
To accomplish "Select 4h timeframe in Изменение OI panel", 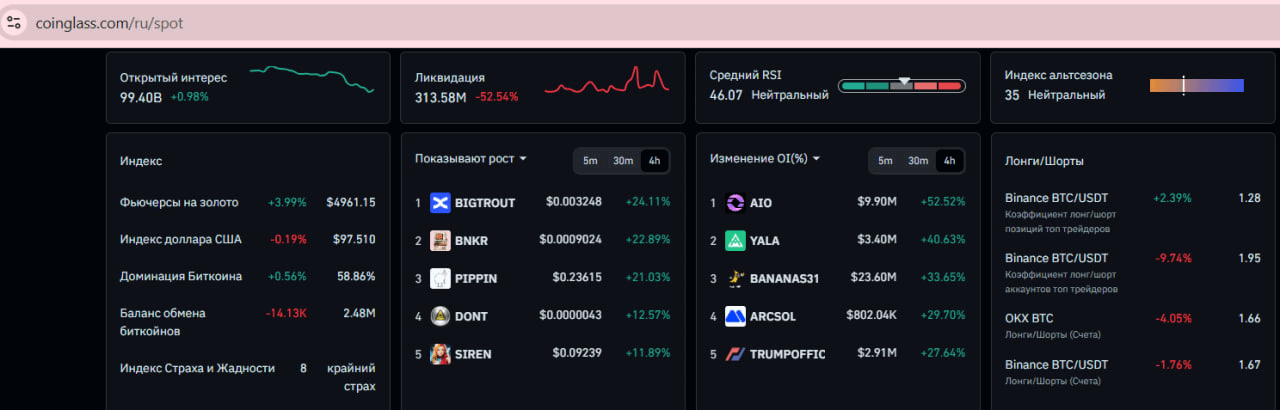I will 949,160.
